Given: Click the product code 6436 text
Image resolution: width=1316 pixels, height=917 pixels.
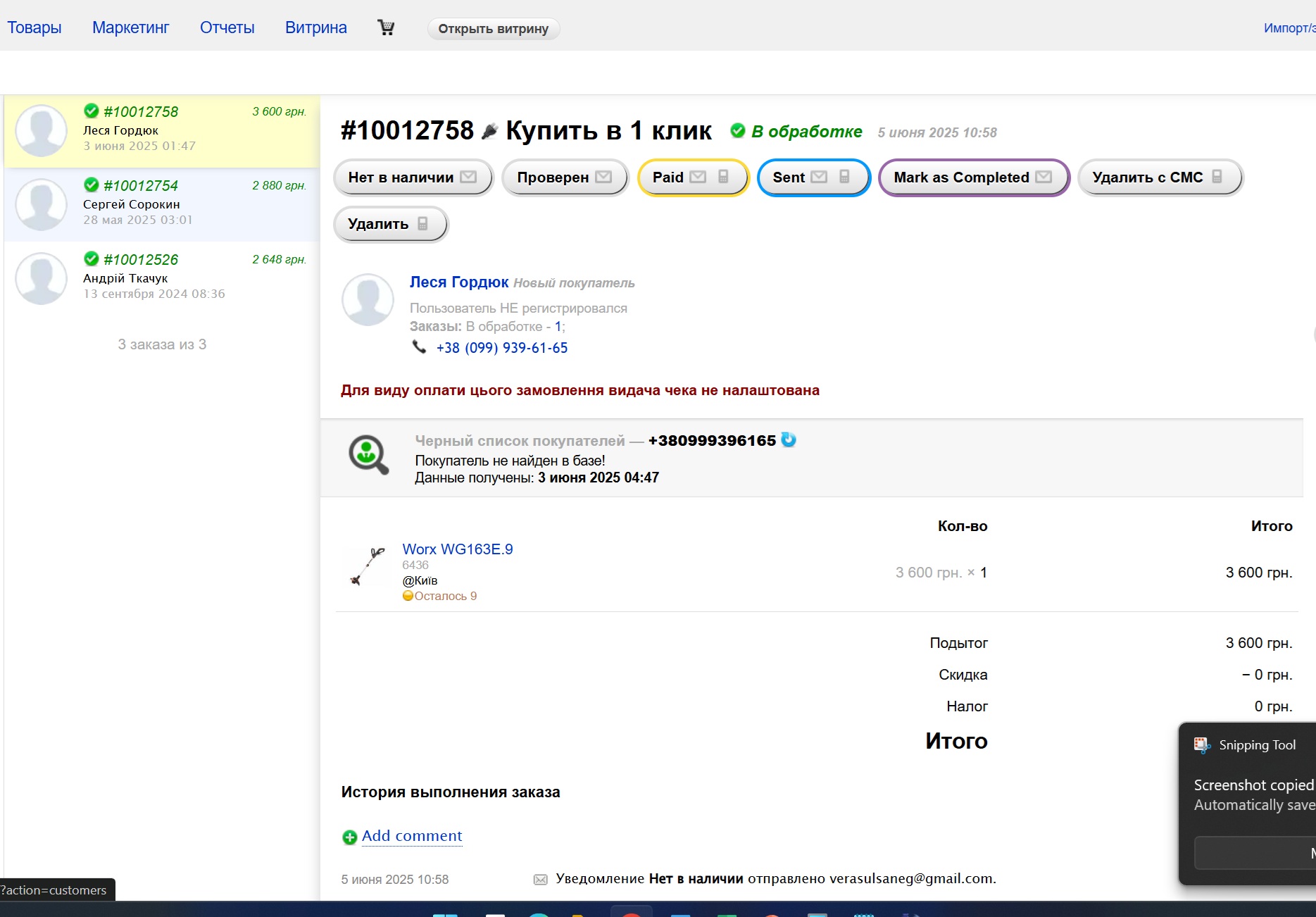Looking at the screenshot, I should [415, 565].
